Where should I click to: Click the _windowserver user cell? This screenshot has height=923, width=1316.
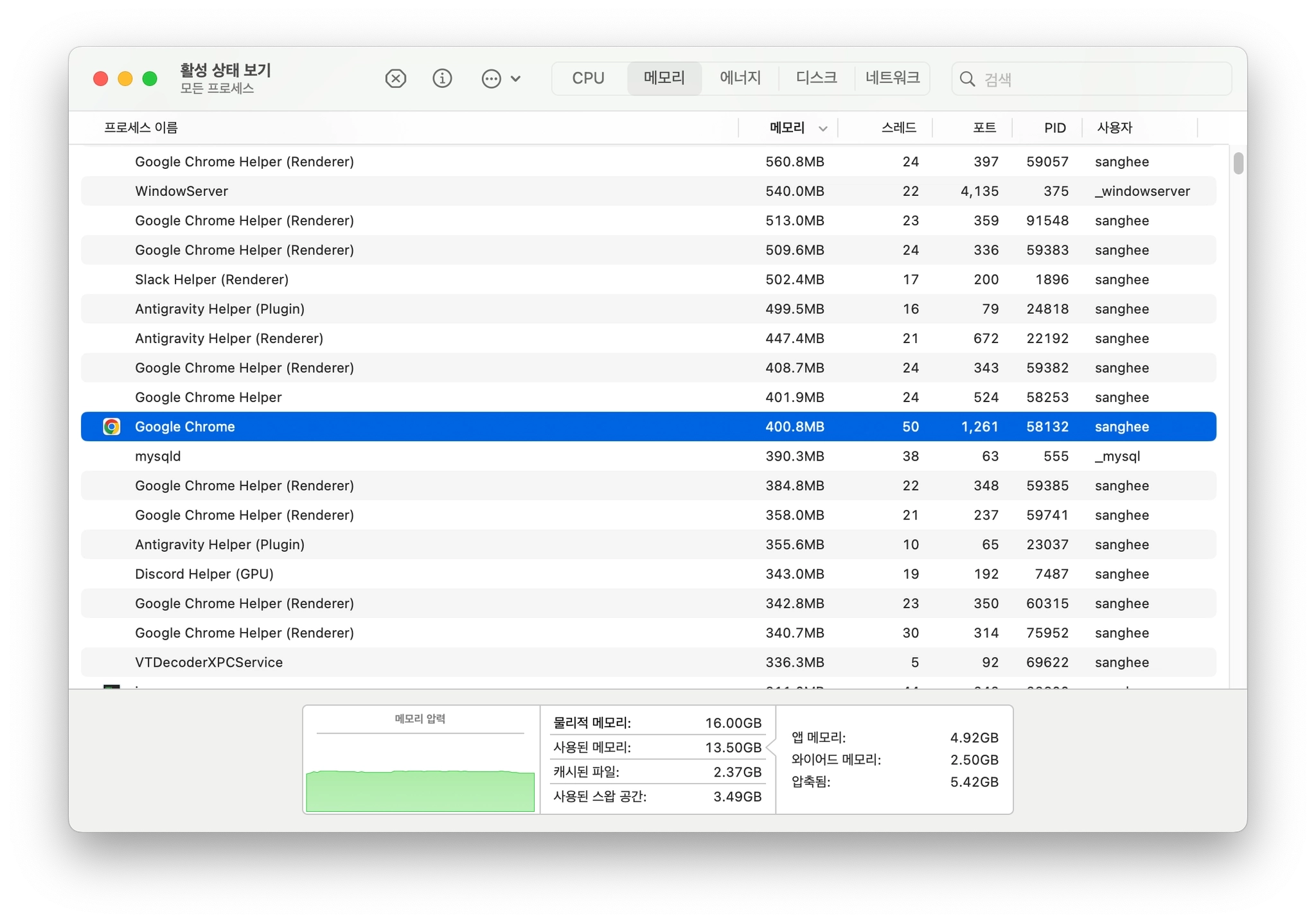pos(1143,191)
